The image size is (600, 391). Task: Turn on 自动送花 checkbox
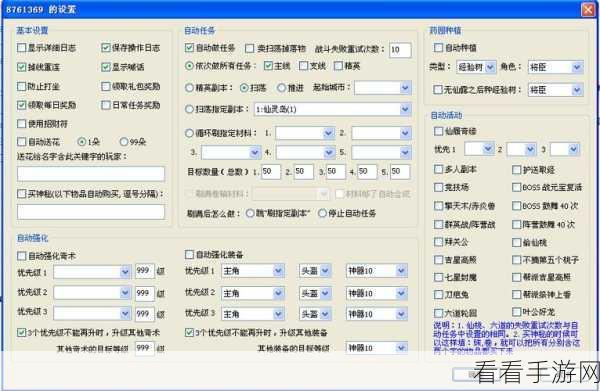click(x=22, y=142)
